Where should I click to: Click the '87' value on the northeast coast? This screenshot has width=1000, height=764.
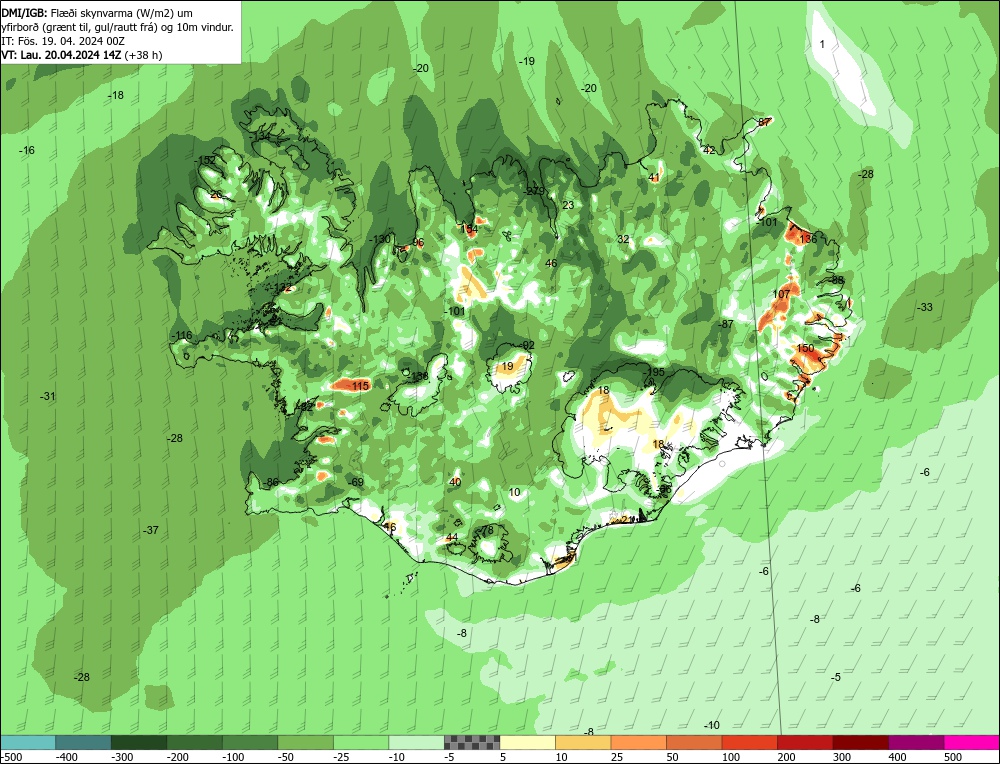tap(765, 122)
